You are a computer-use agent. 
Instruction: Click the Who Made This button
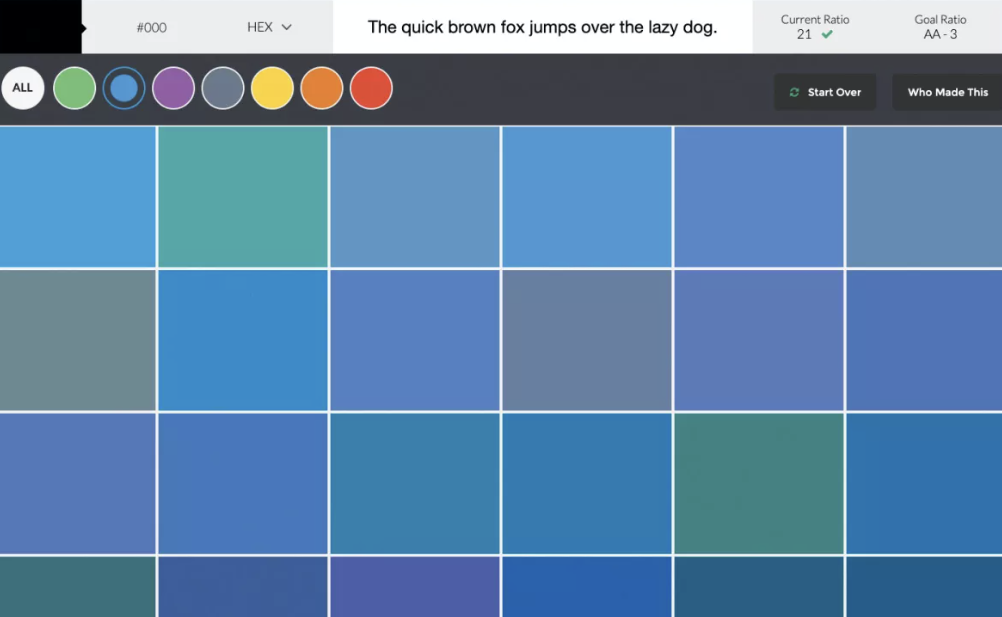coord(947,92)
